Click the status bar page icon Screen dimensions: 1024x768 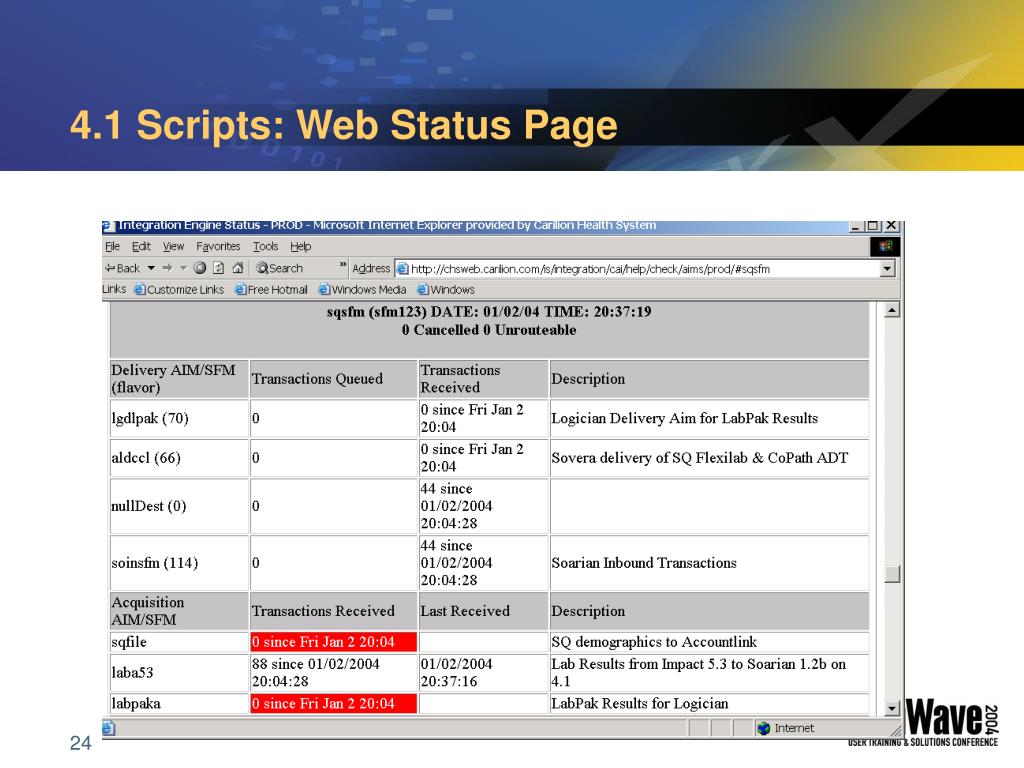click(108, 728)
